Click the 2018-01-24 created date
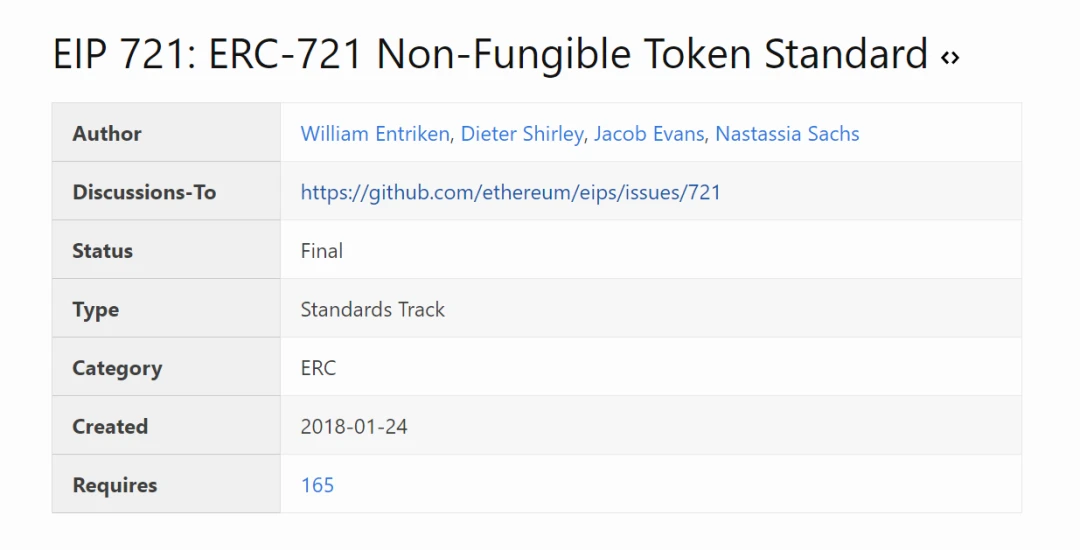Viewport: 1080px width, 550px height. pos(354,427)
